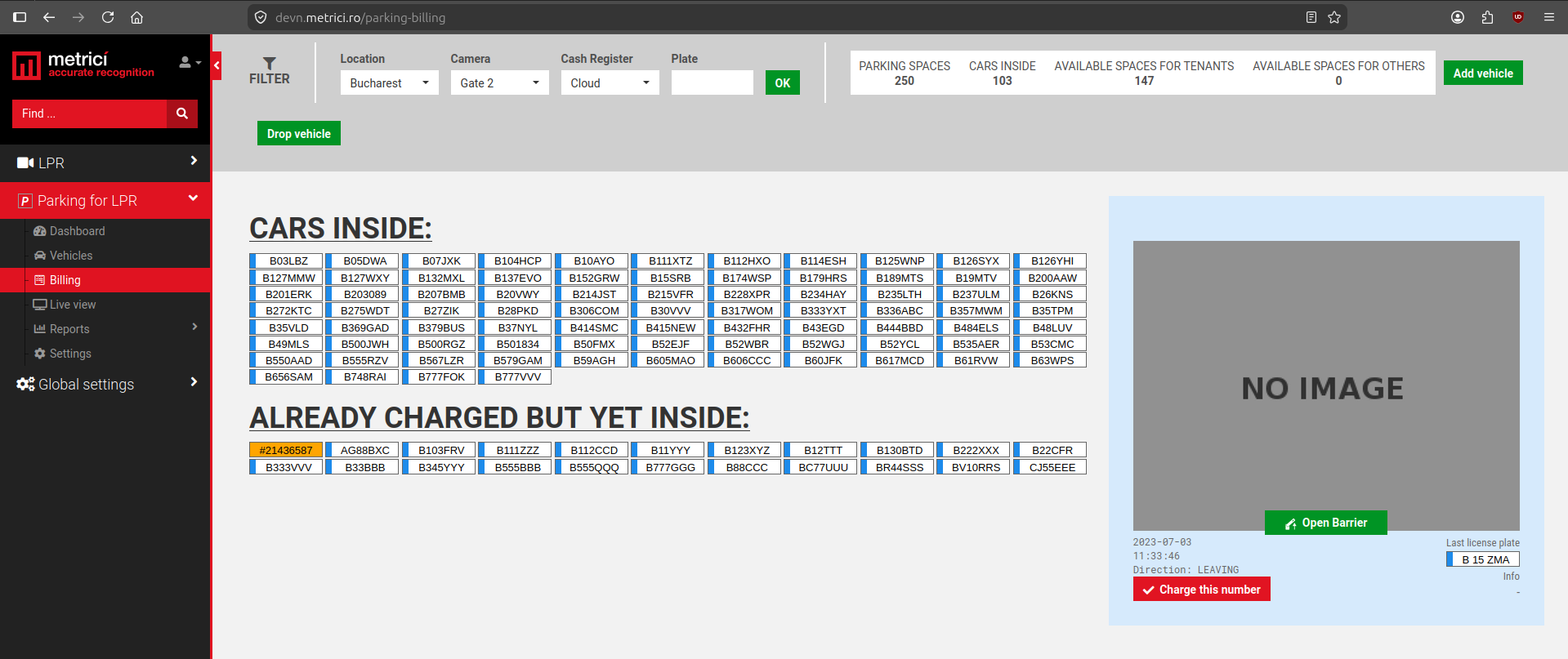This screenshot has width=1568, height=659.
Task: Click the Find search input field
Action: coord(89,114)
